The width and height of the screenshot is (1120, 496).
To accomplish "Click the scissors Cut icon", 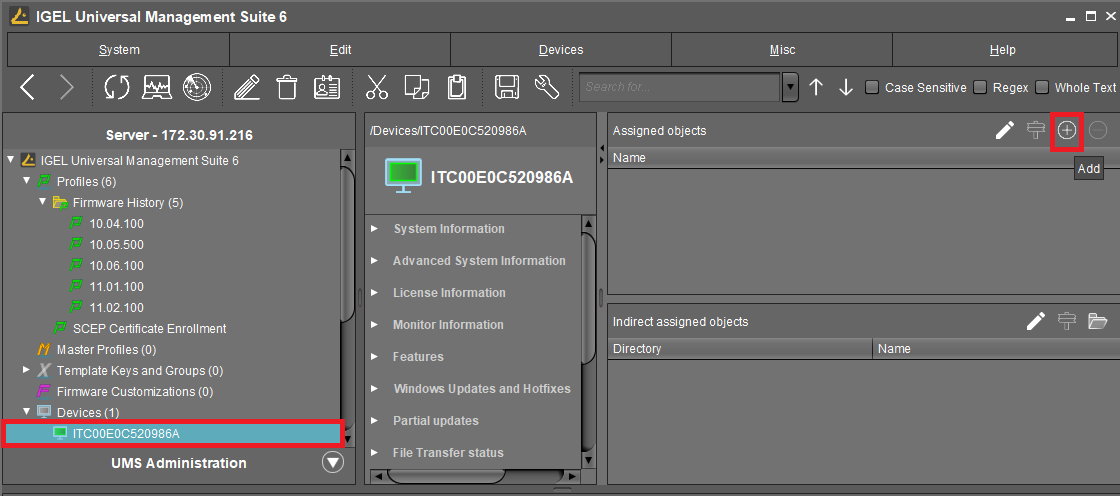I will [x=377, y=88].
